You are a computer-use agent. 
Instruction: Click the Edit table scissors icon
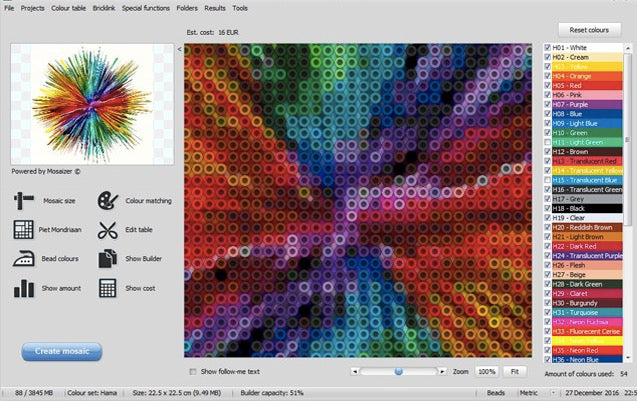pos(108,230)
